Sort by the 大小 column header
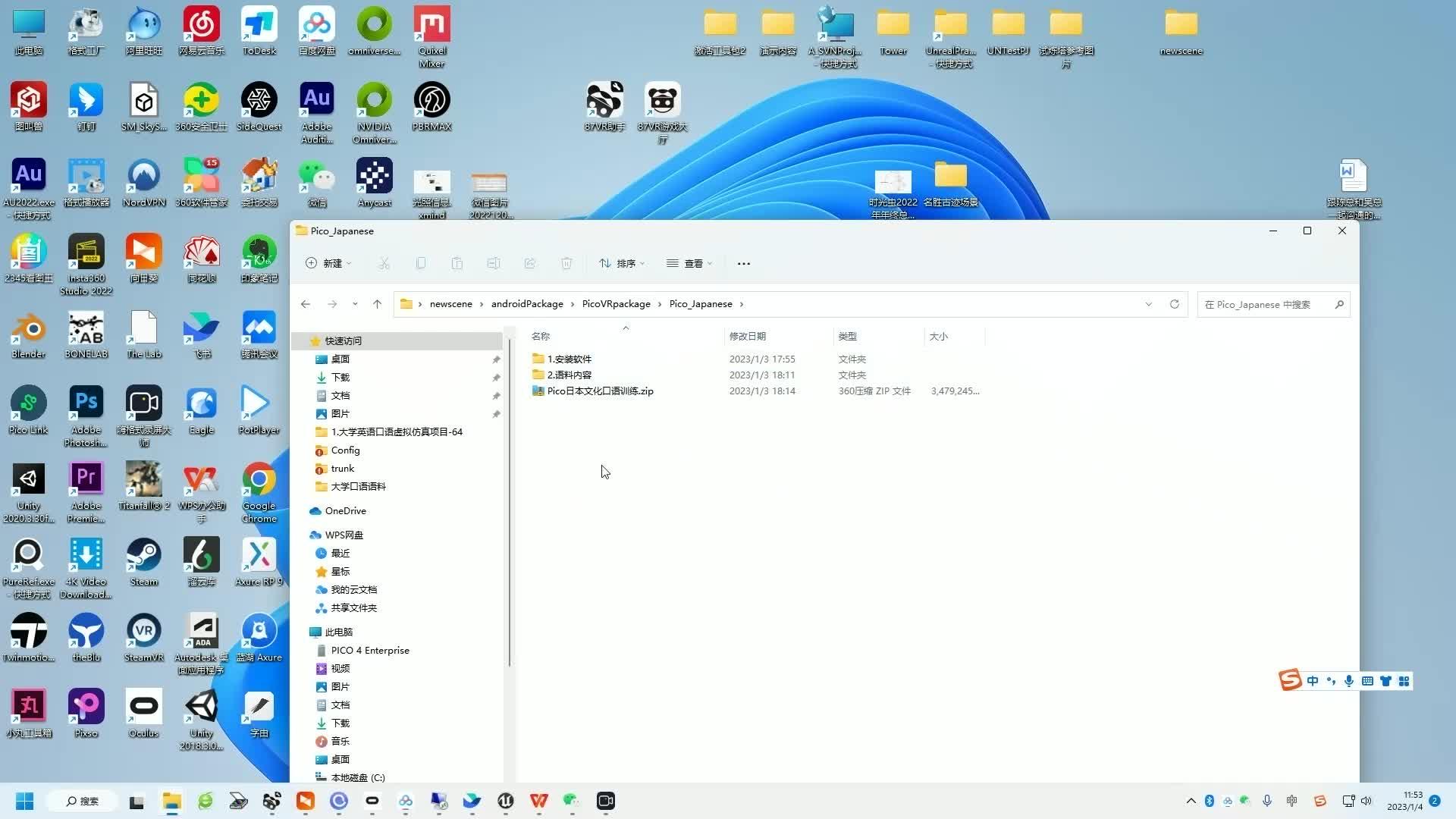Screen dimensions: 1456x819 pos(939,336)
